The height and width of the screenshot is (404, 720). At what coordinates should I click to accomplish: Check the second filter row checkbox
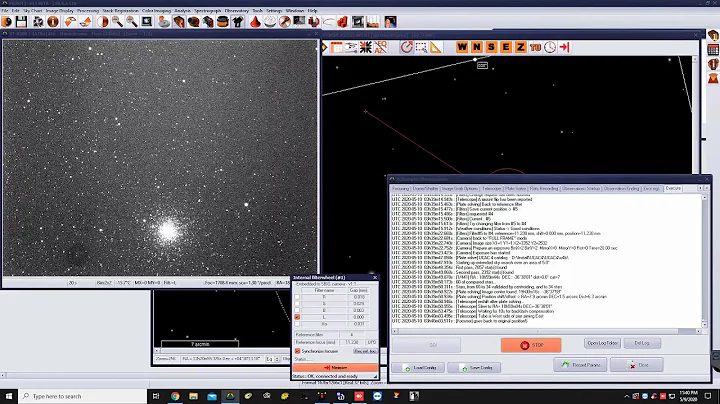coord(297,303)
